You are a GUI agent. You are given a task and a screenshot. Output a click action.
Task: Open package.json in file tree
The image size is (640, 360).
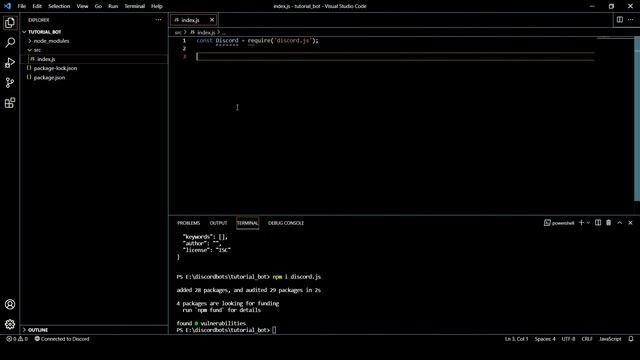click(49, 78)
